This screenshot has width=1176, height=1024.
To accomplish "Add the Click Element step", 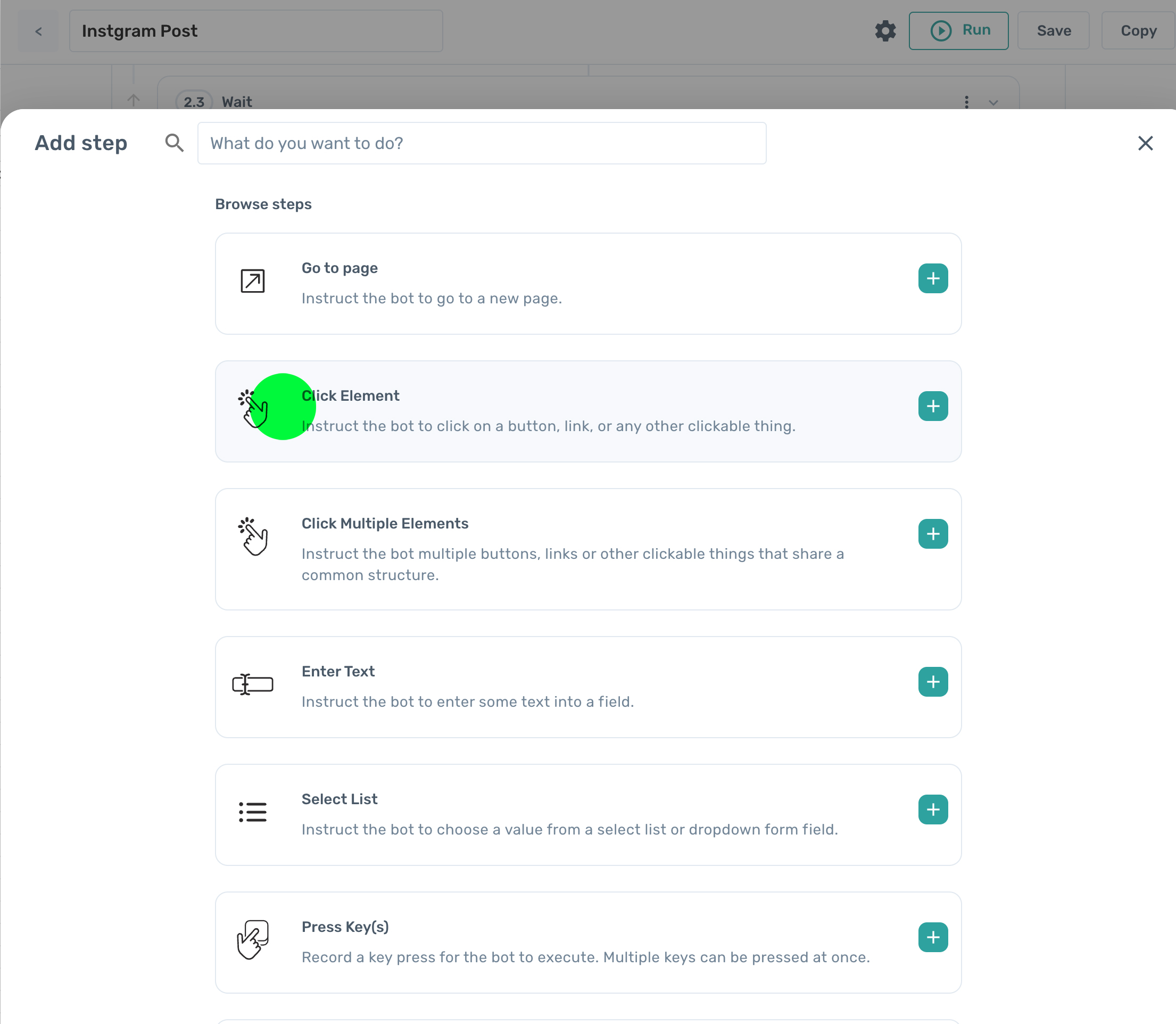I will click(932, 406).
